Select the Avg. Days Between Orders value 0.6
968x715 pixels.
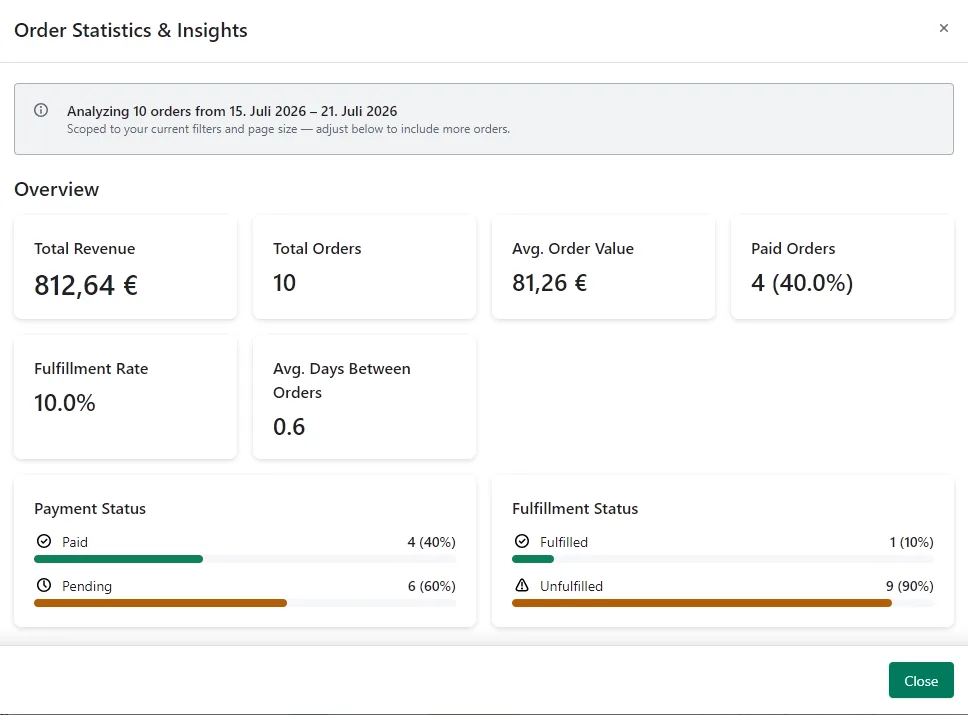(x=289, y=427)
